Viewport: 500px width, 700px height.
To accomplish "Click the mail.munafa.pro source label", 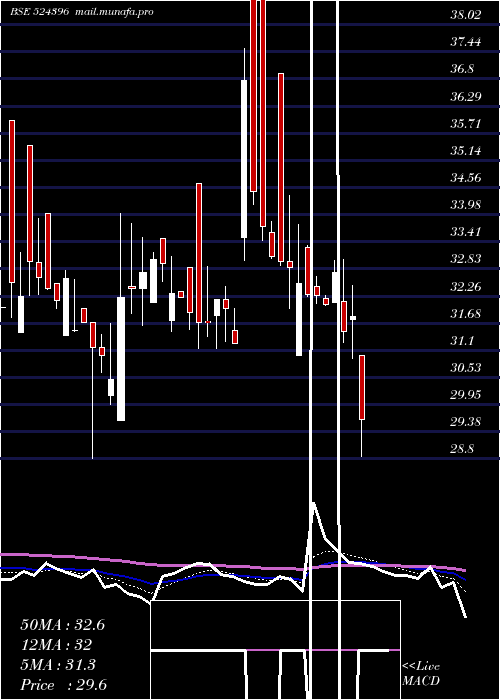I will [113, 12].
